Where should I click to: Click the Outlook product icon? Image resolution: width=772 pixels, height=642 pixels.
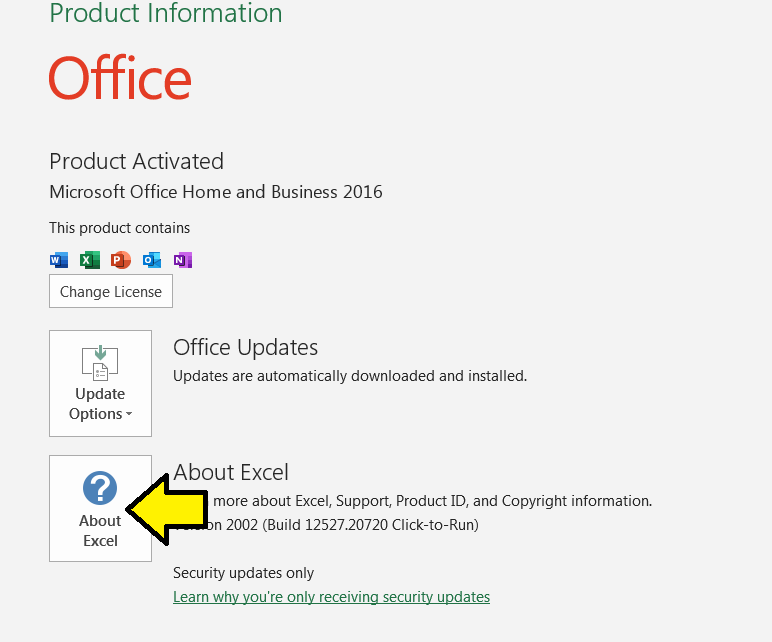tap(152, 260)
